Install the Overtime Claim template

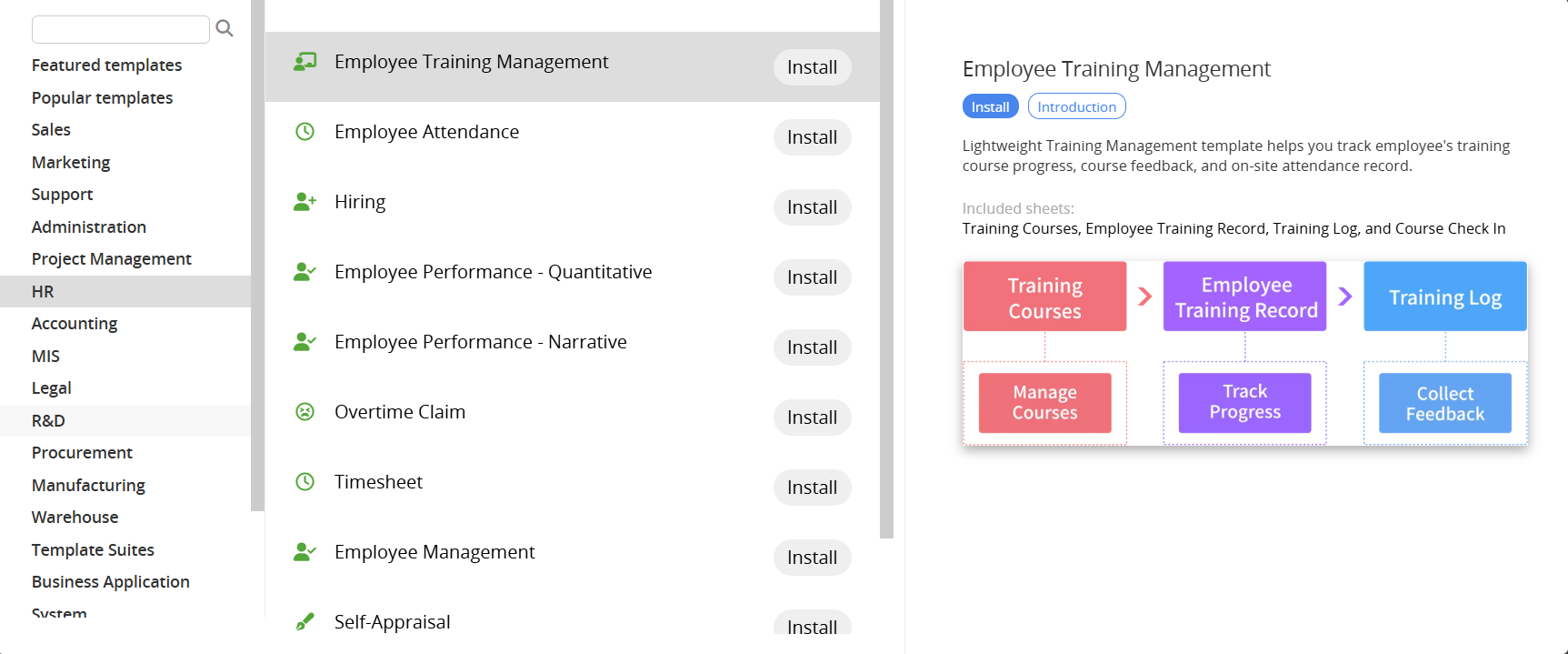(812, 418)
